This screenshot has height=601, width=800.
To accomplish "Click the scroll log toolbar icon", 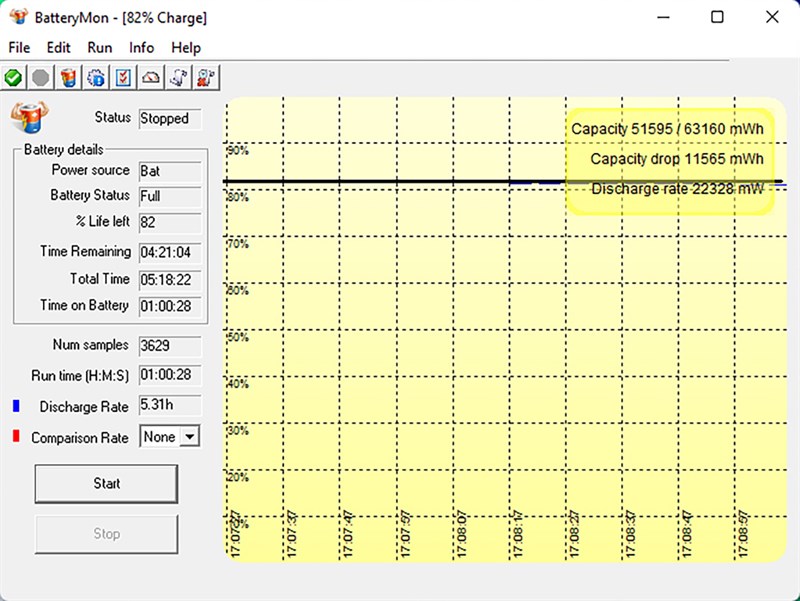I will tap(177, 77).
